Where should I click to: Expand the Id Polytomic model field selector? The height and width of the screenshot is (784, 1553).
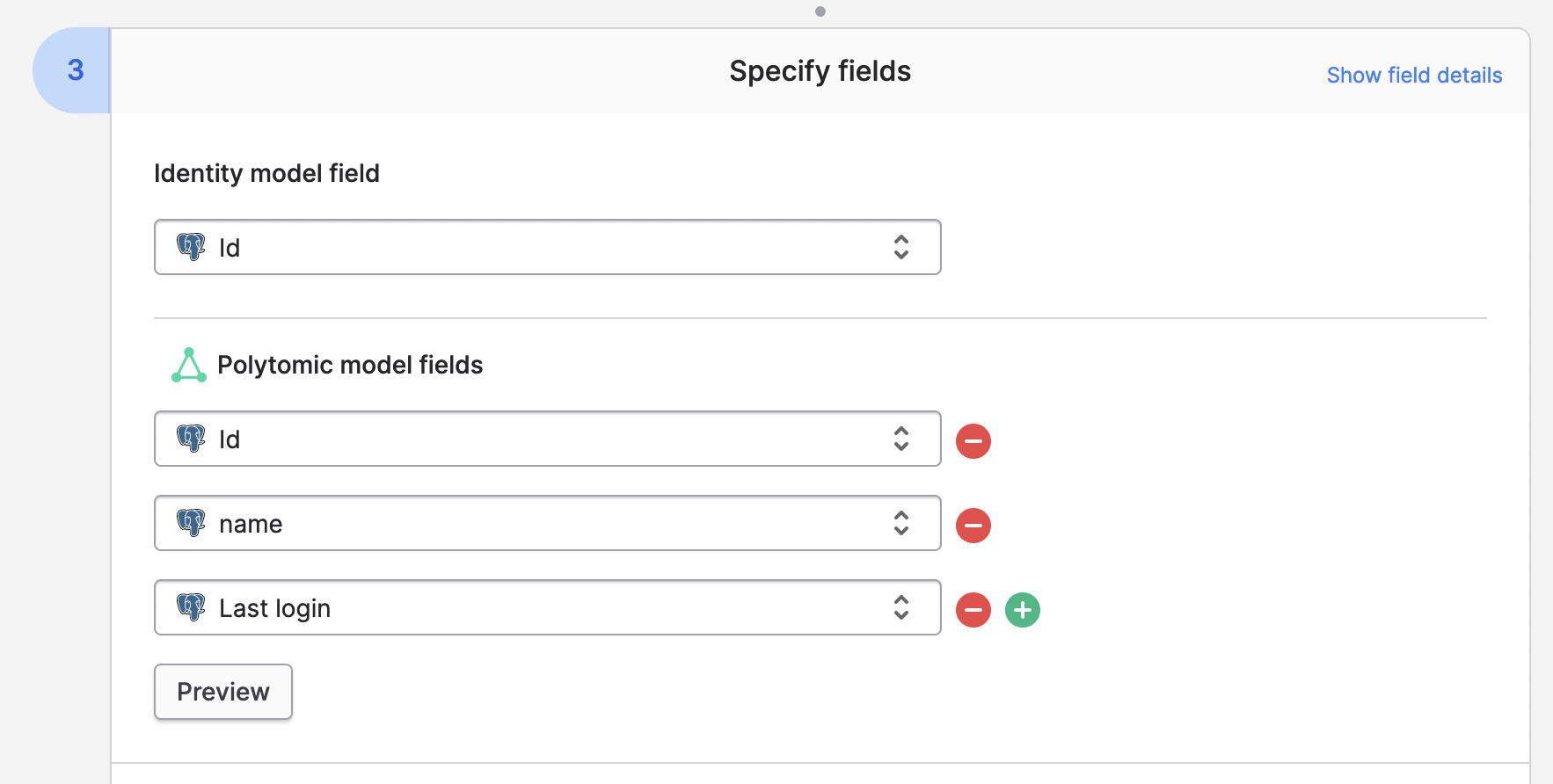(547, 439)
